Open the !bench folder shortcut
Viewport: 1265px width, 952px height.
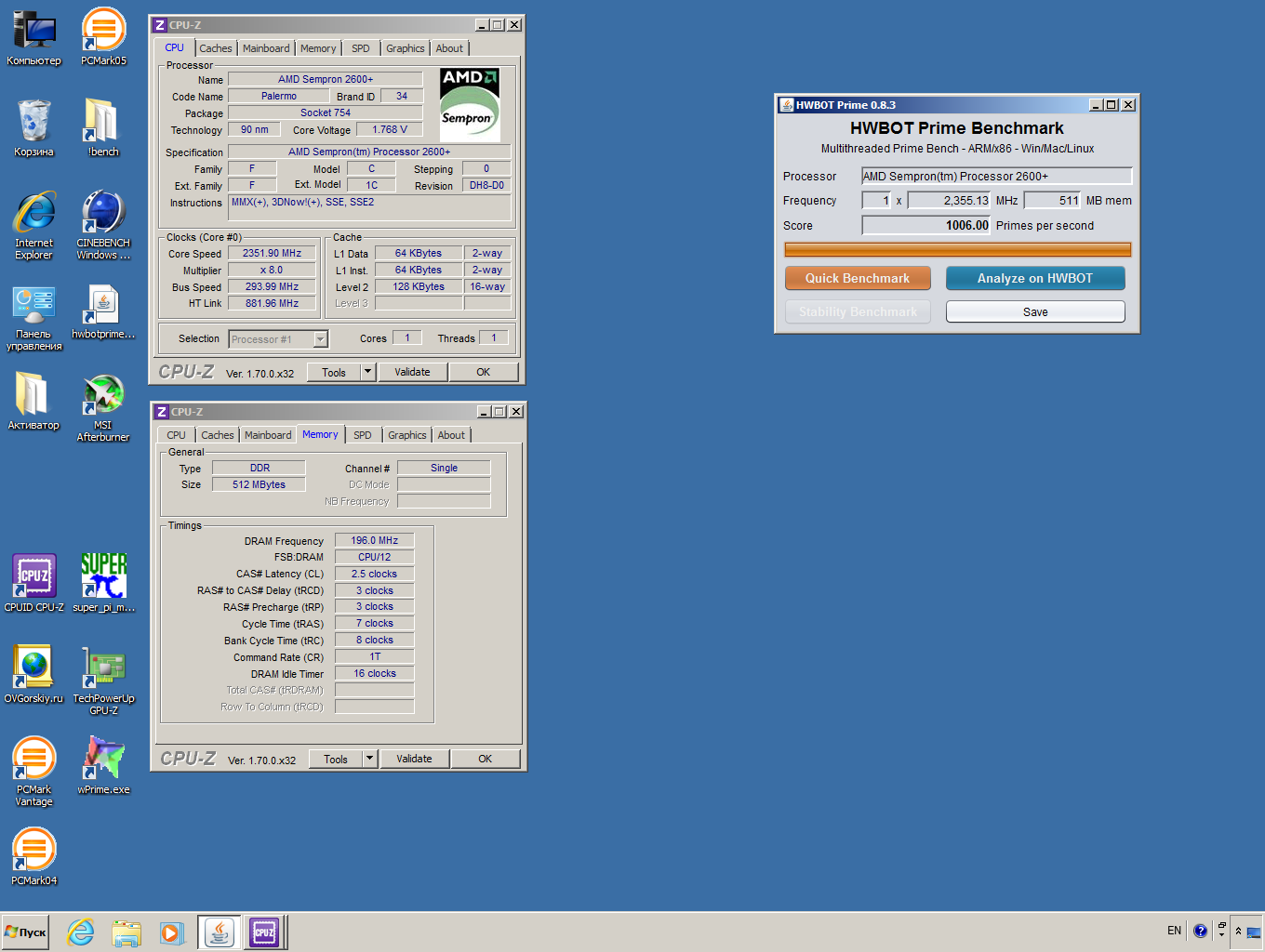[x=103, y=129]
